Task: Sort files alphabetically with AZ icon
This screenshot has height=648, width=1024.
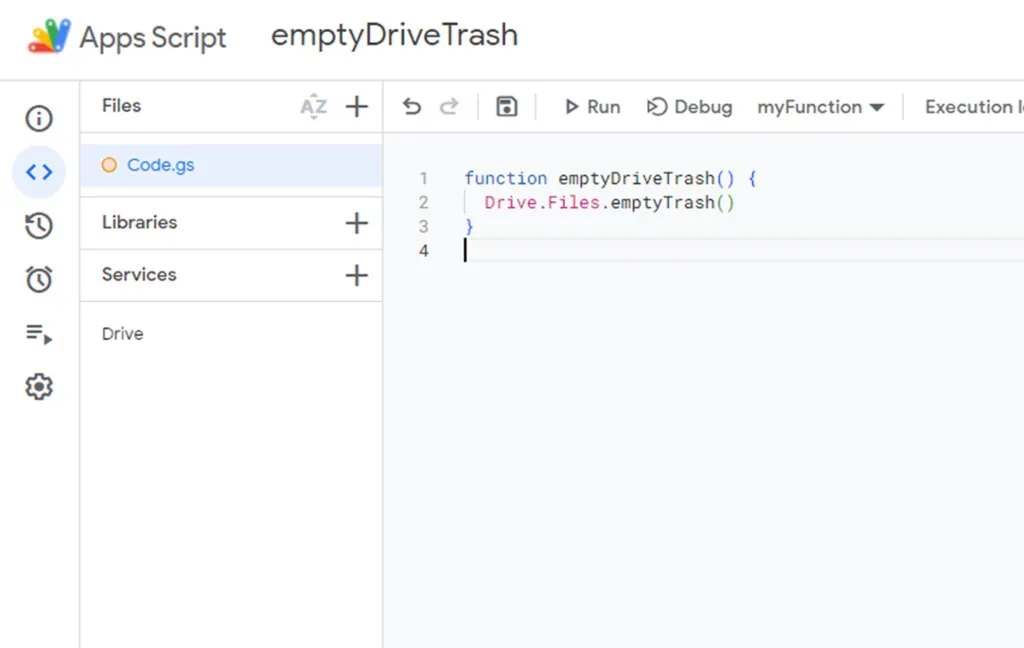Action: coord(313,106)
